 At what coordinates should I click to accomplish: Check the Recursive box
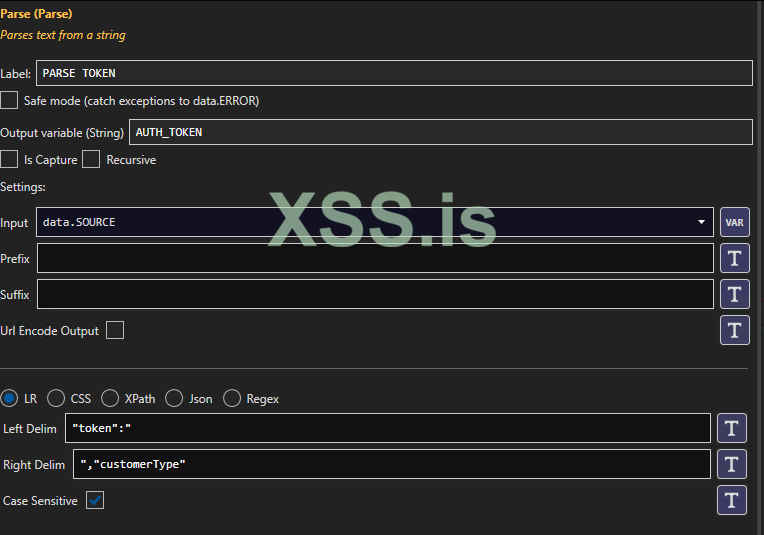click(x=91, y=159)
